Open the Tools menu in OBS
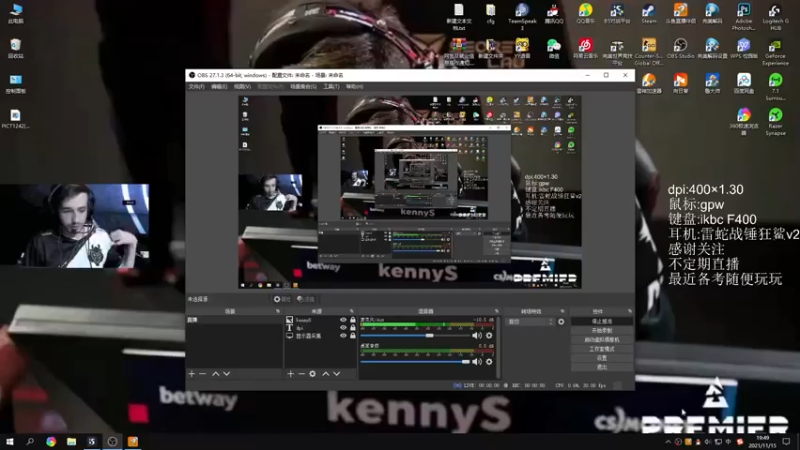The image size is (800, 450). click(331, 87)
